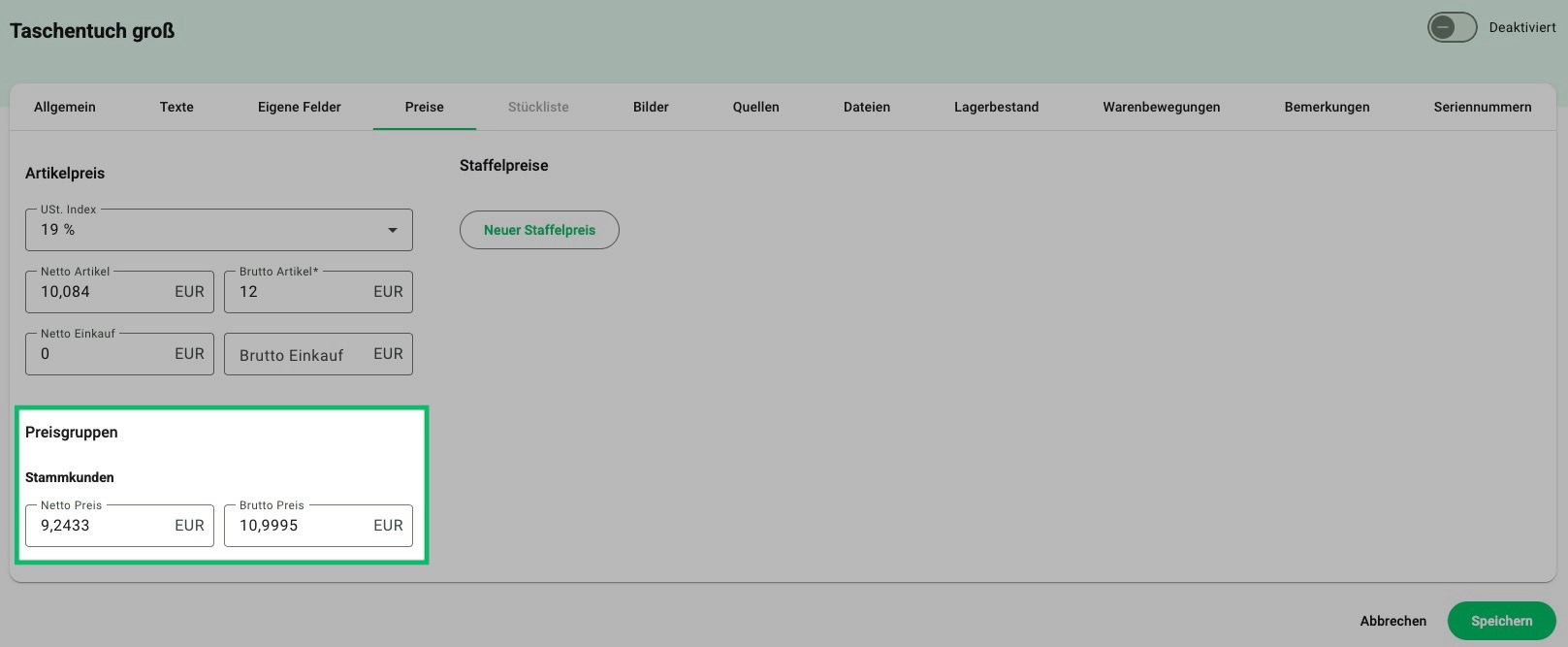Focus the Netto Einkauf field
The image size is (1568, 647).
(x=119, y=354)
